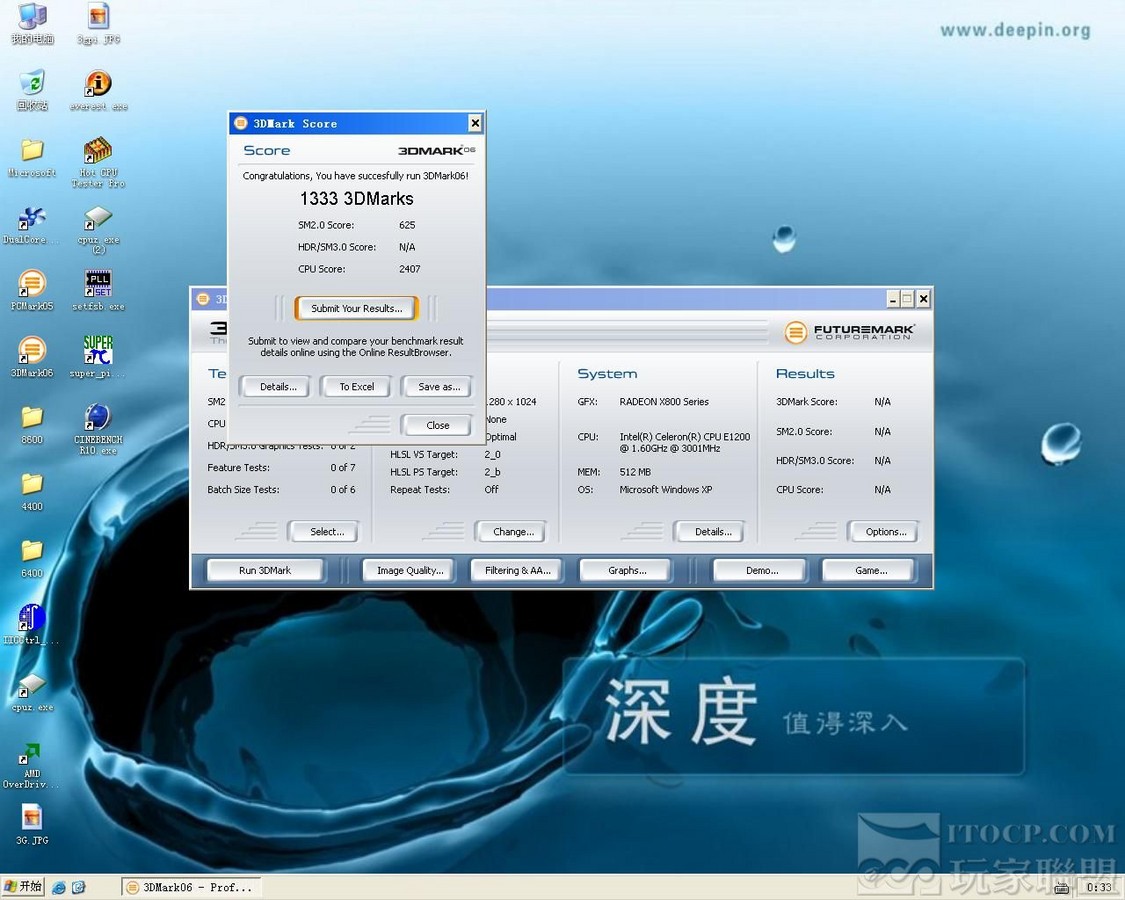The image size is (1125, 900).
Task: Click the keyboard icon in the system tray
Action: [x=1062, y=888]
